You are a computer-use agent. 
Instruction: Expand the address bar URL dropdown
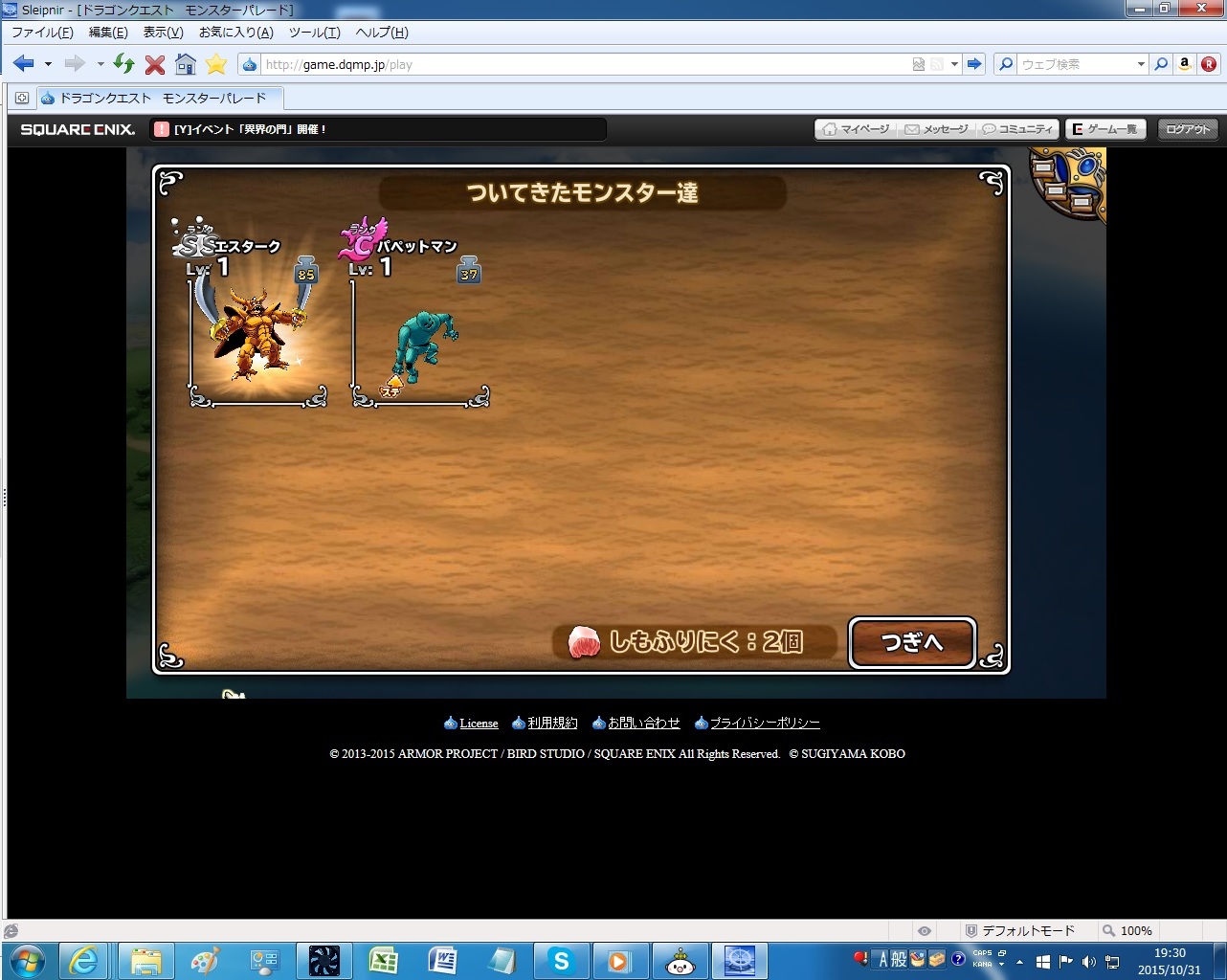[954, 64]
